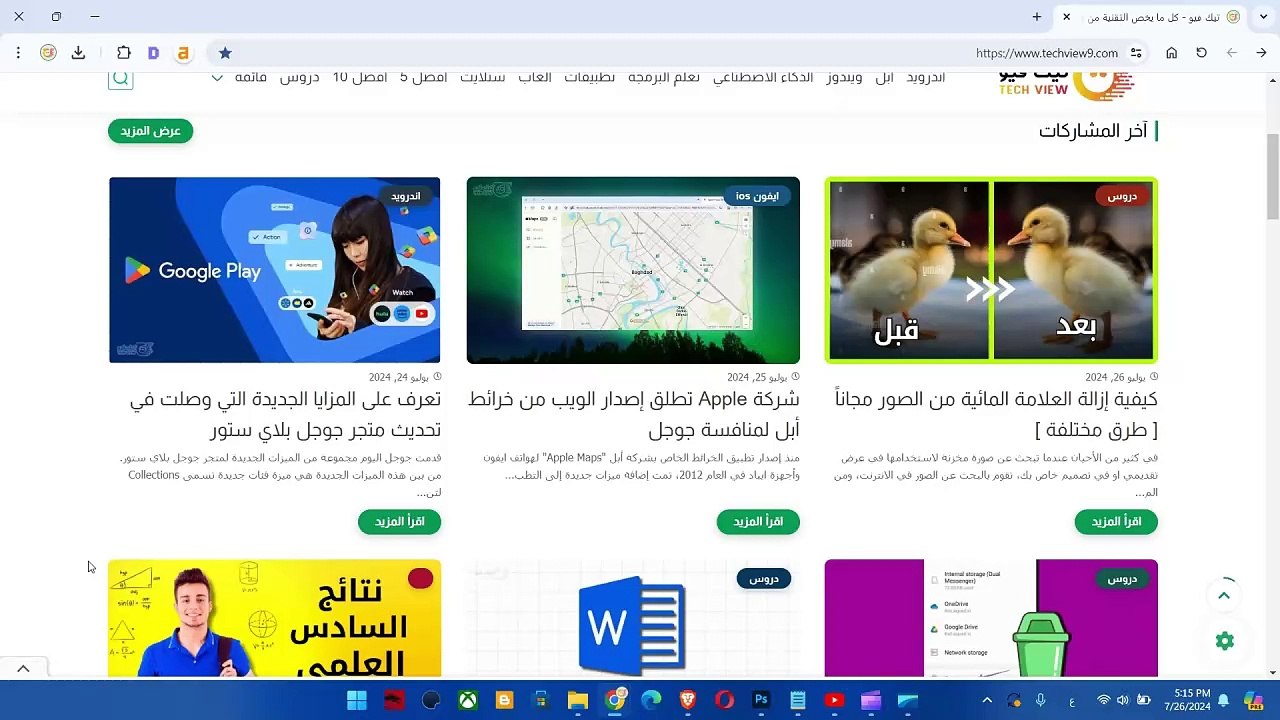The image size is (1280, 720).
Task: Open the notifications bell in tray
Action: pyautogui.click(x=1222, y=701)
